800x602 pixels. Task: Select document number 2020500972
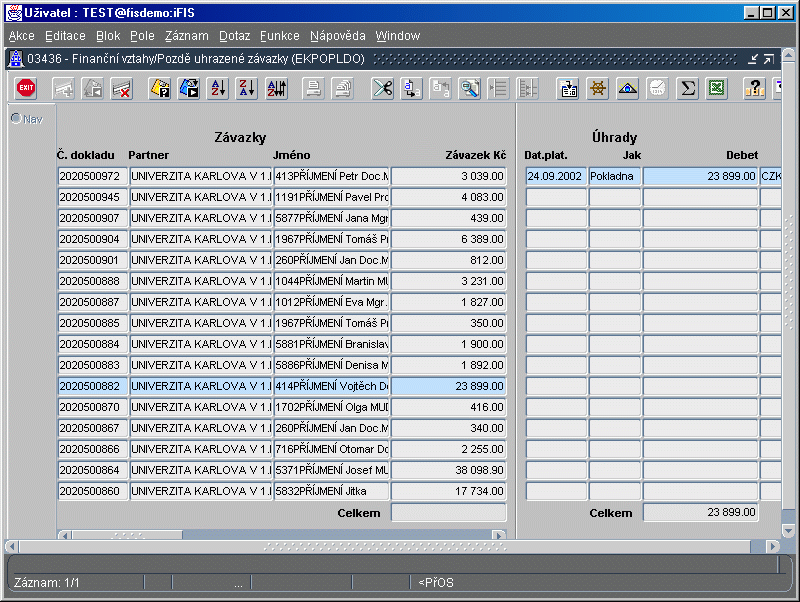click(x=92, y=176)
